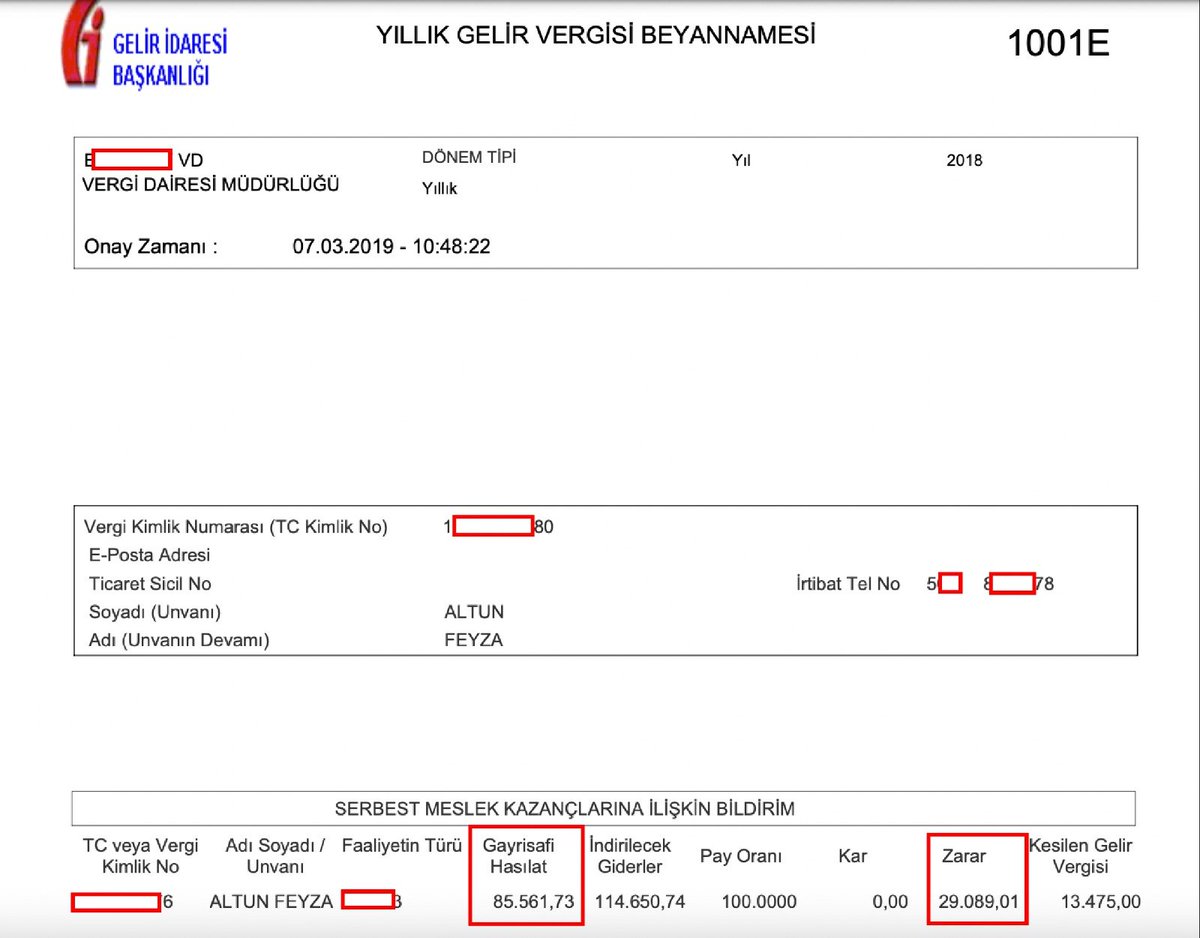The height and width of the screenshot is (938, 1200).
Task: Select the Kesilen Gelir Vergisi value 13.475,00
Action: point(1101,901)
